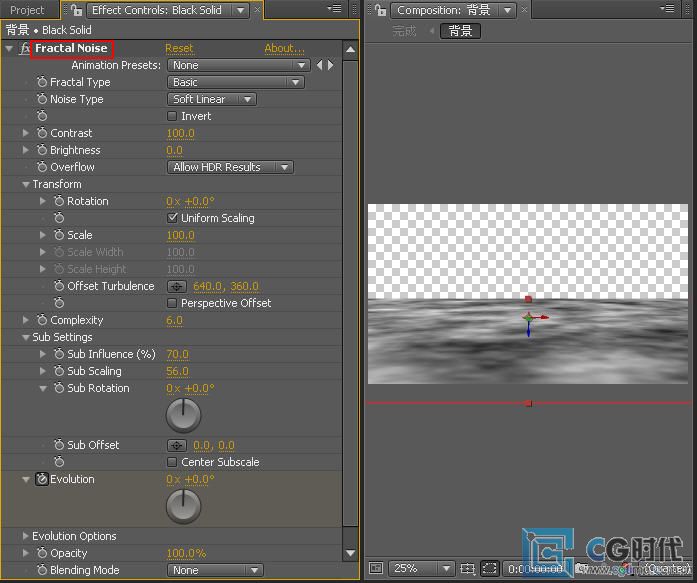Click Brightness stopwatch icon

pyautogui.click(x=42, y=150)
